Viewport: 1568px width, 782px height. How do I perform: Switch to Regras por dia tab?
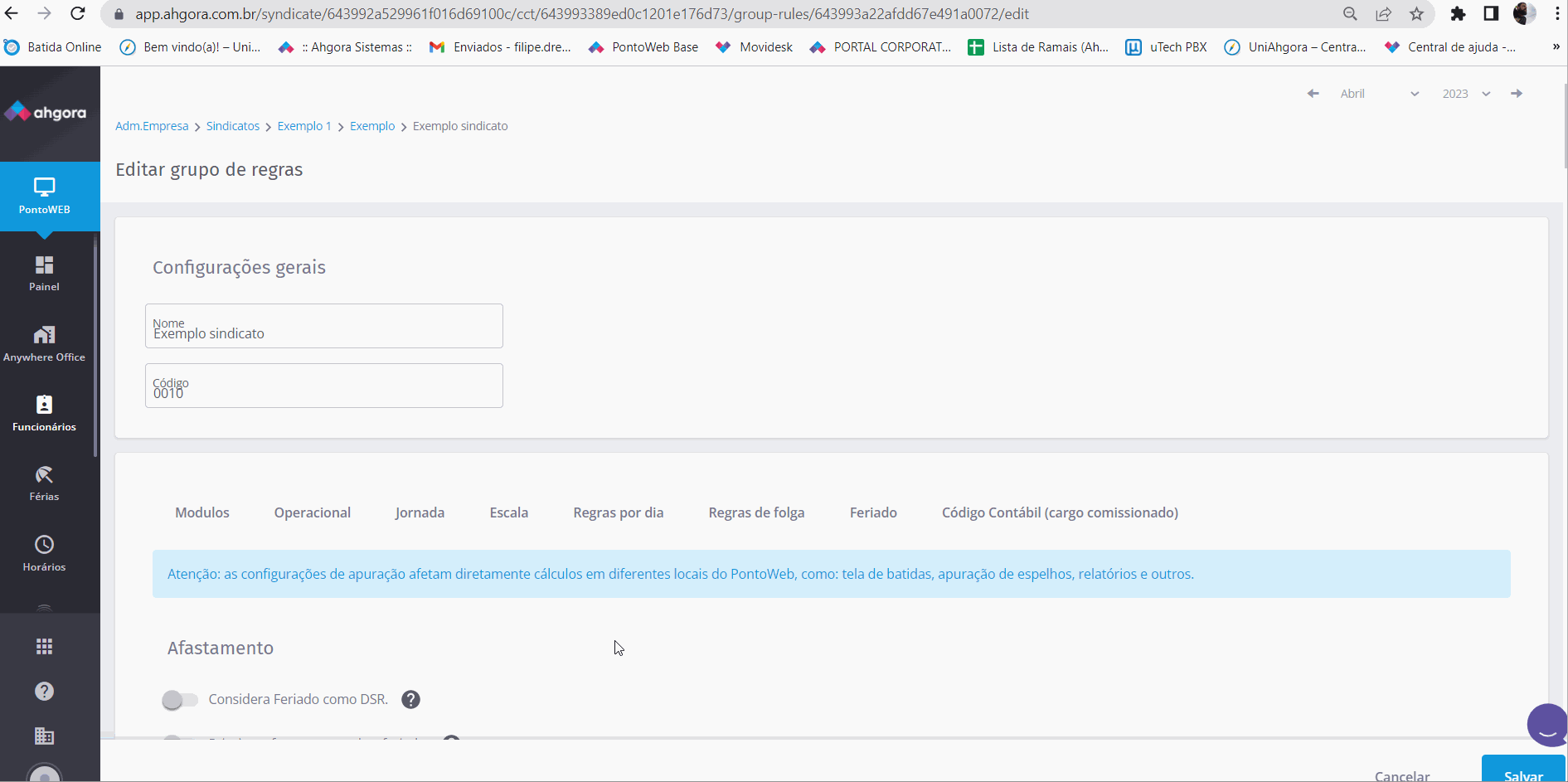(619, 512)
